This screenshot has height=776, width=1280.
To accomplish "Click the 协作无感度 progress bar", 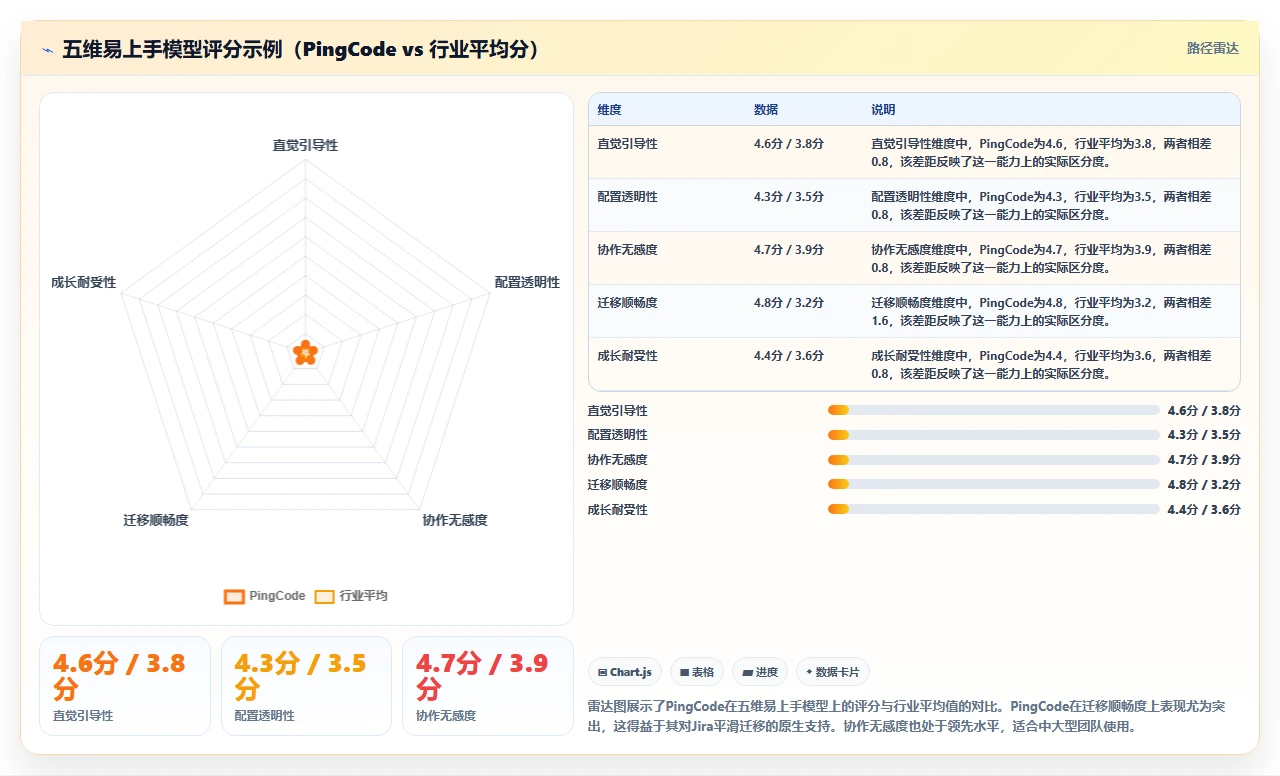I will click(x=994, y=460).
